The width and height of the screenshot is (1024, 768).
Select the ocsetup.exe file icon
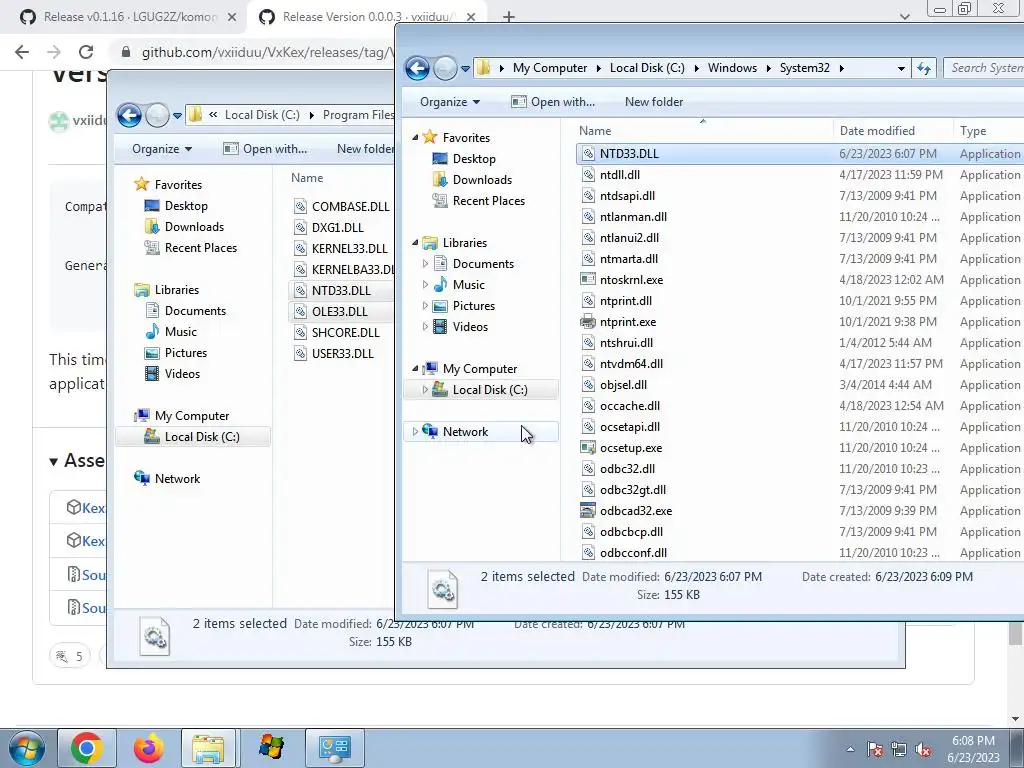click(588, 447)
